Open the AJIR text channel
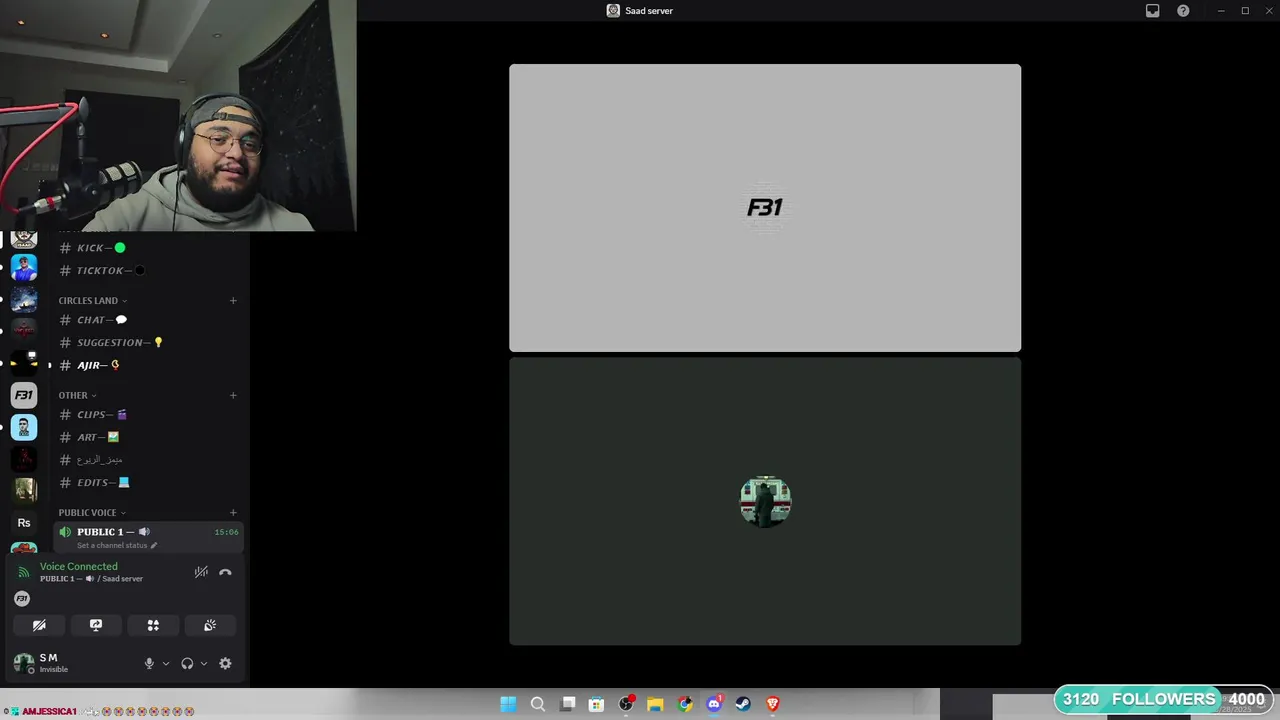Screen dimensions: 1280x720 (x=147, y=365)
